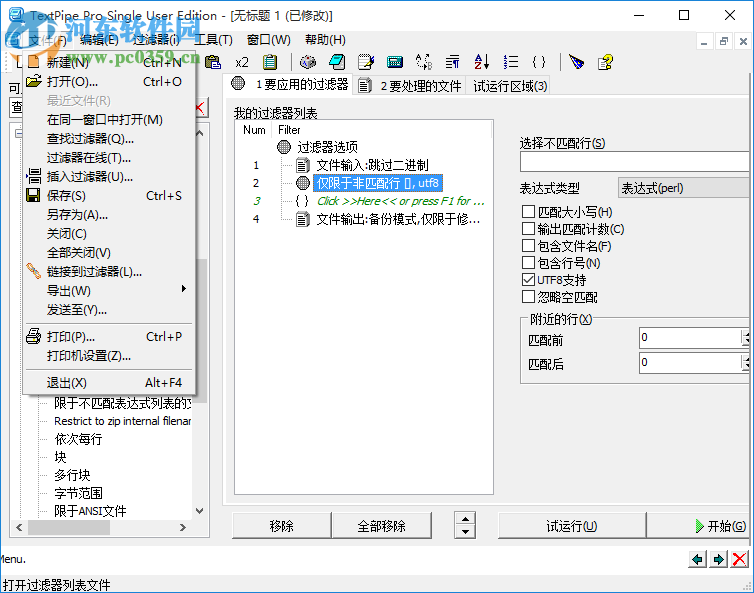
Task: Choose 新建(N) from the file menu
Action: point(109,62)
